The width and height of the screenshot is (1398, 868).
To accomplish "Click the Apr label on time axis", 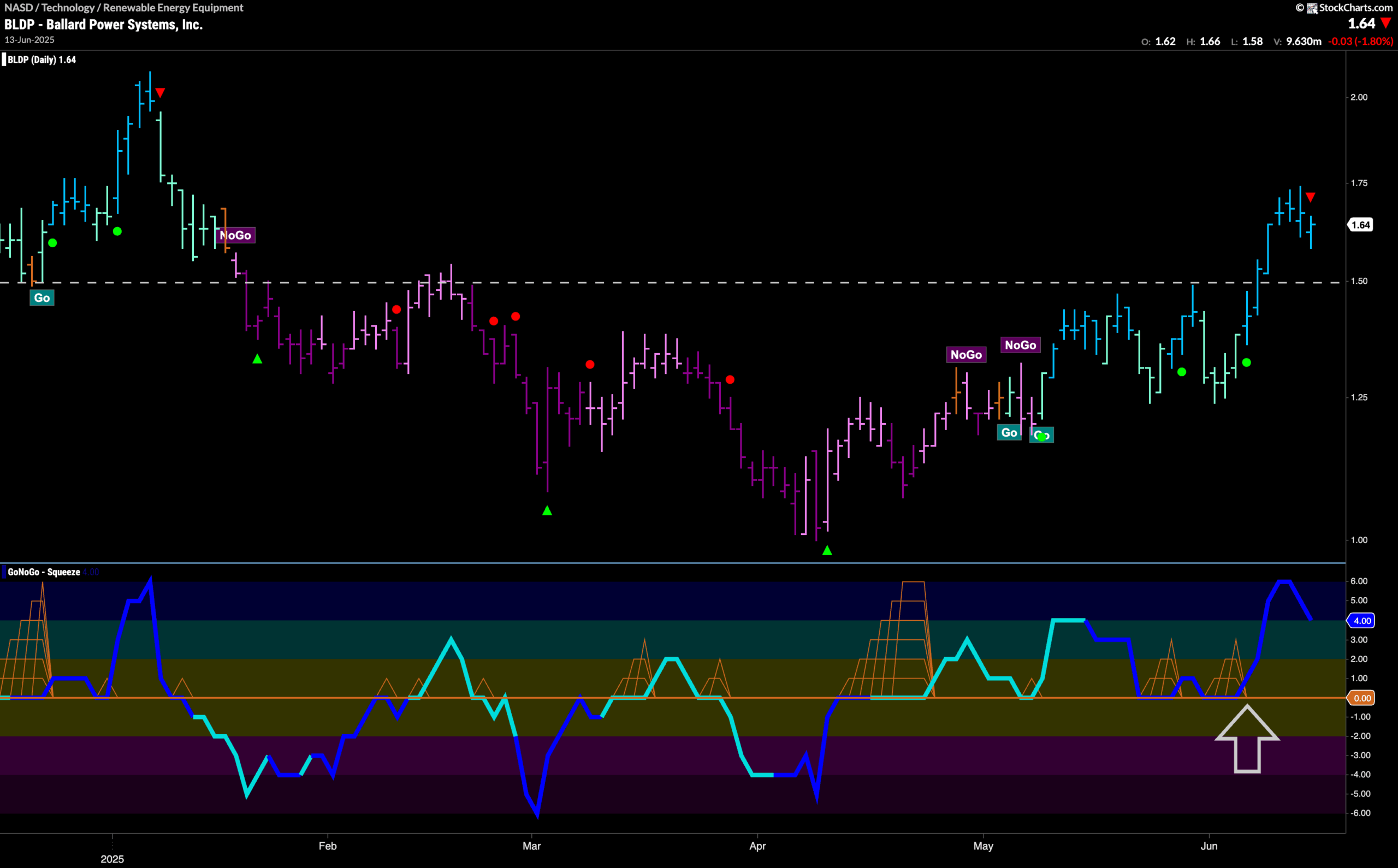I will point(757,846).
